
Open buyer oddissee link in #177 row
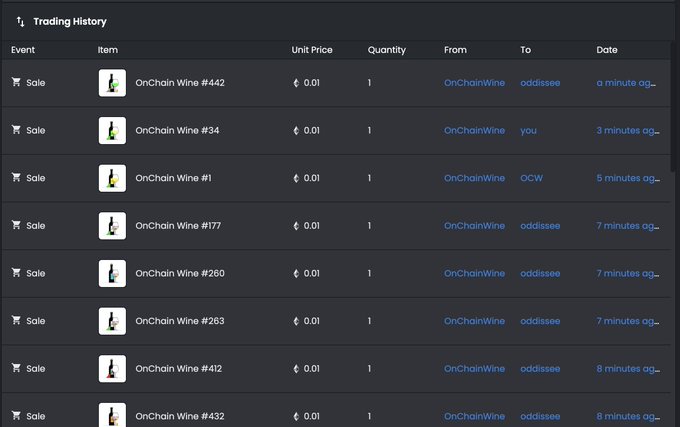(540, 226)
